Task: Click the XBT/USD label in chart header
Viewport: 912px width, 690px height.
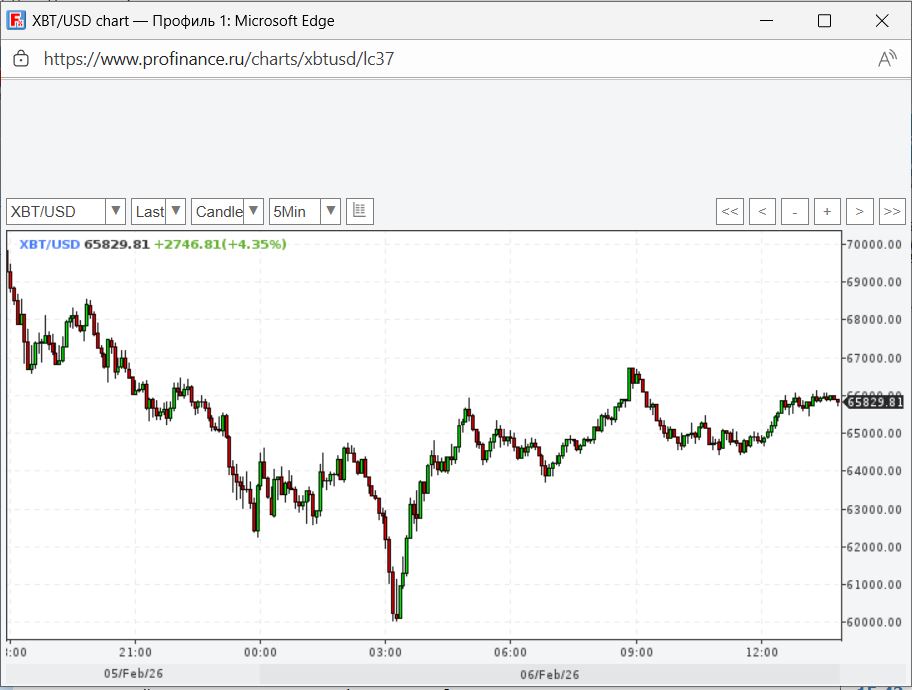Action: point(50,244)
